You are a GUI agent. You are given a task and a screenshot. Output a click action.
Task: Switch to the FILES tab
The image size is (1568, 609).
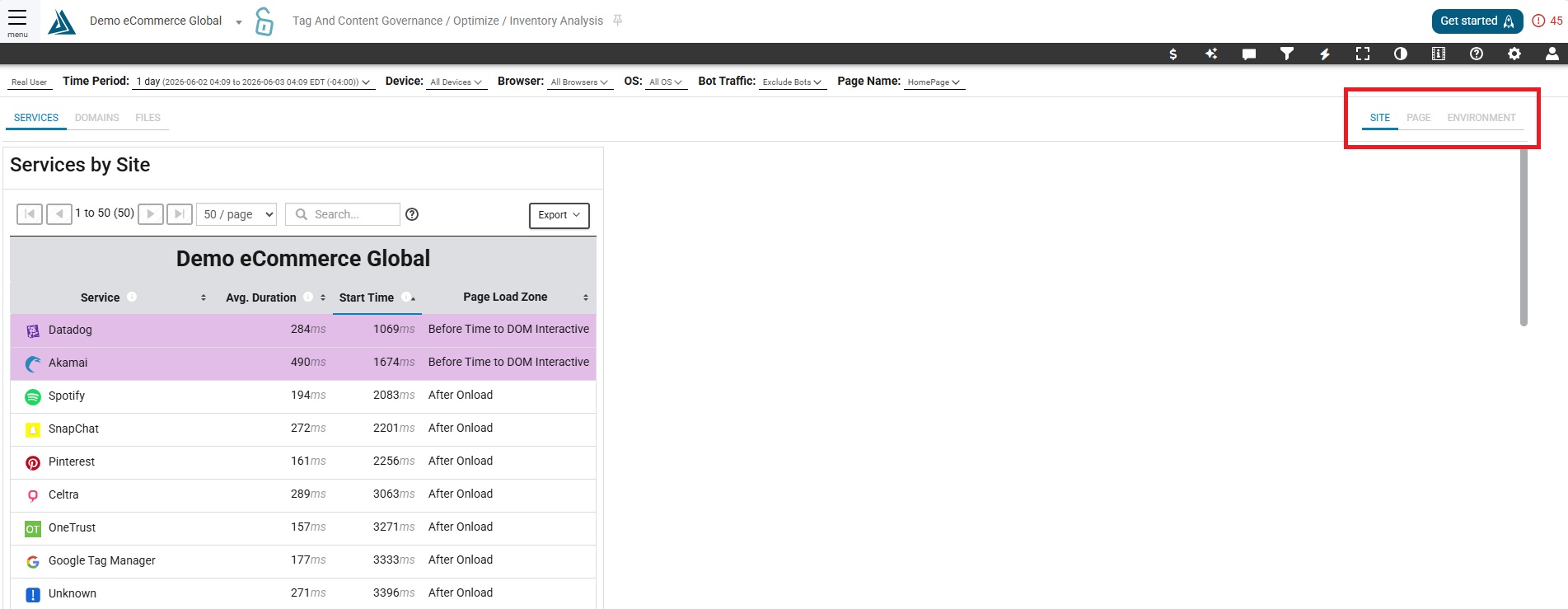[148, 118]
